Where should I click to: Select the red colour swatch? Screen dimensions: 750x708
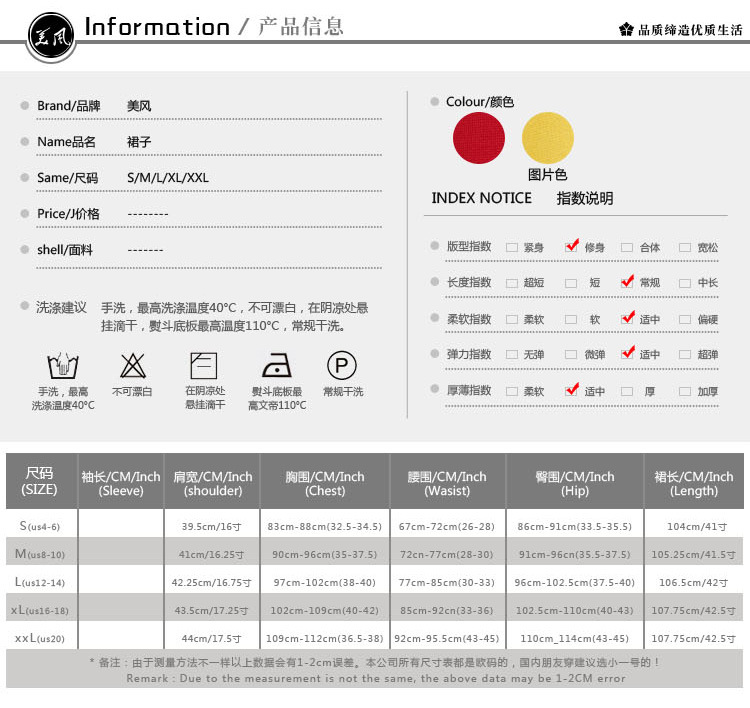click(479, 138)
